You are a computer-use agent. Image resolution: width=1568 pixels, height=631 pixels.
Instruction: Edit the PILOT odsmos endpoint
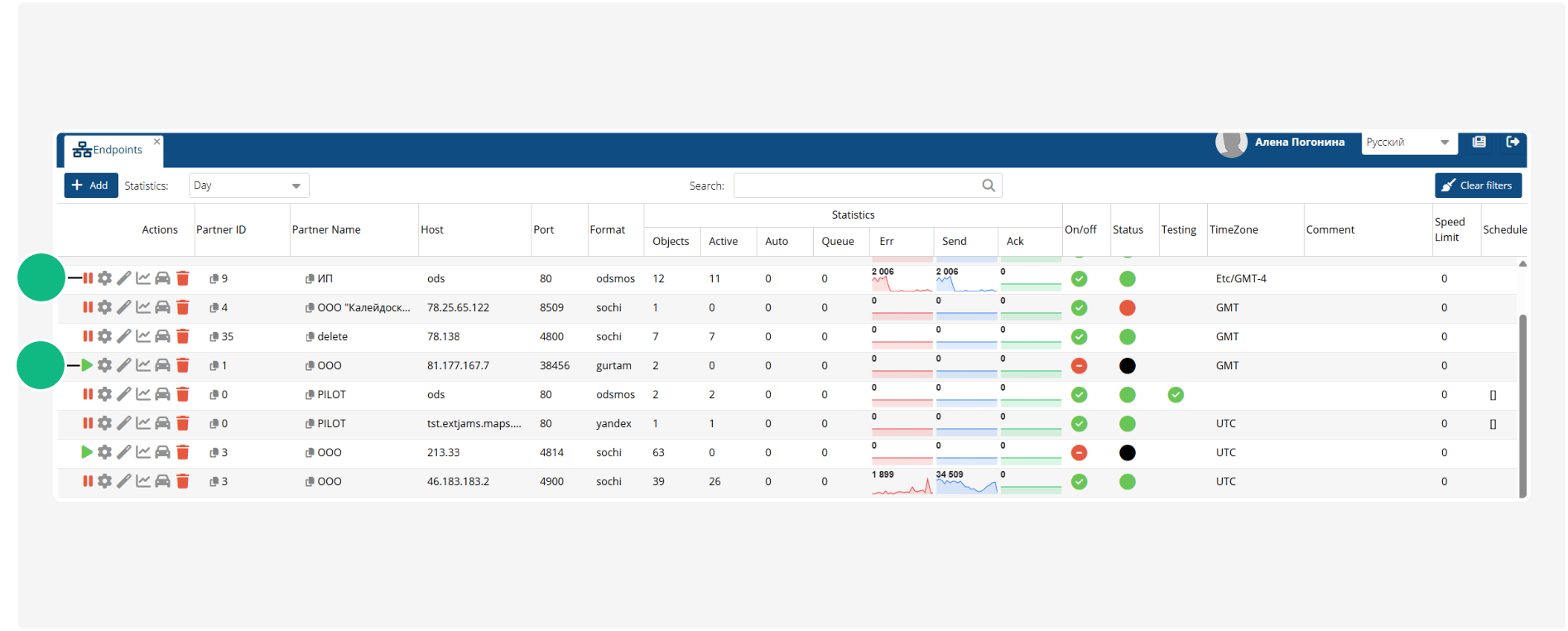(x=123, y=394)
